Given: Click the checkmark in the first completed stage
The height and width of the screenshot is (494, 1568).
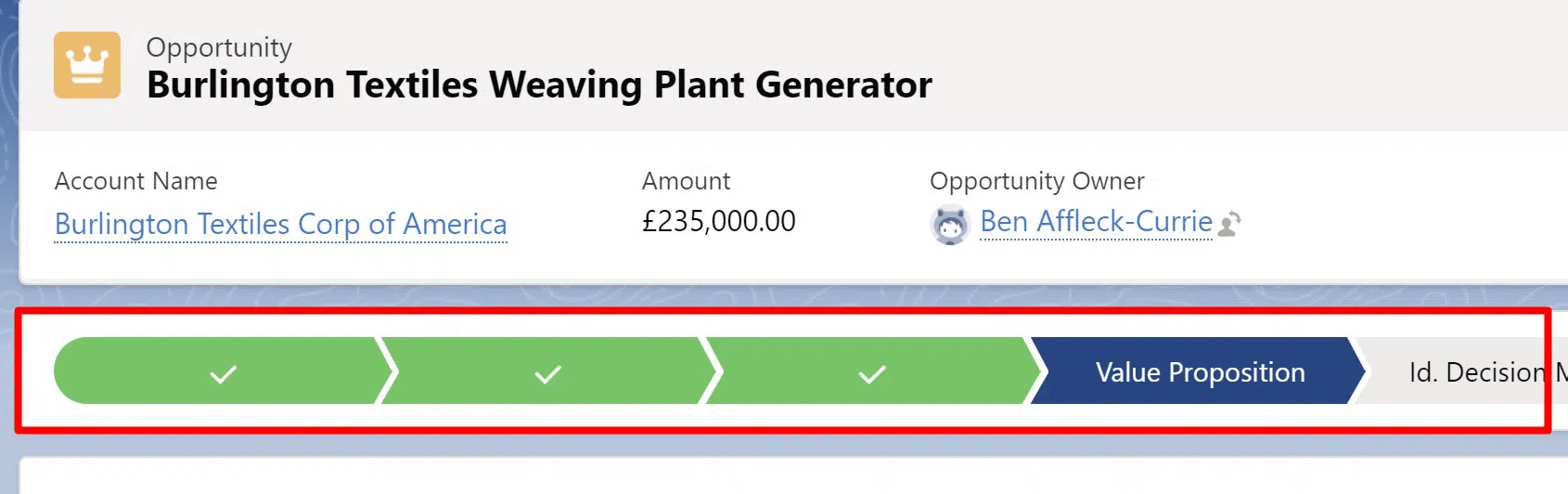Looking at the screenshot, I should click(223, 374).
